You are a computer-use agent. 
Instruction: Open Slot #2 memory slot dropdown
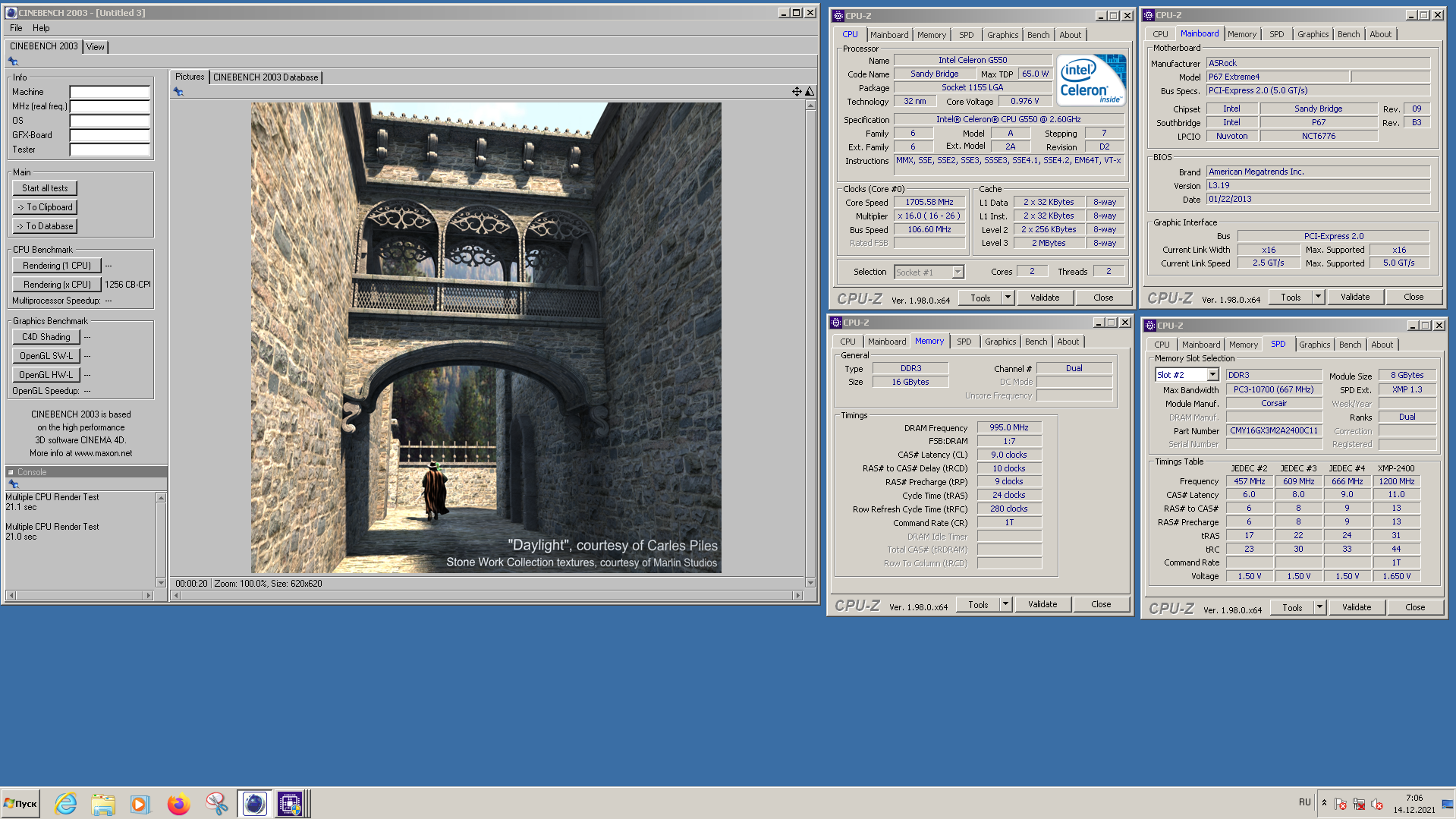click(x=1212, y=375)
